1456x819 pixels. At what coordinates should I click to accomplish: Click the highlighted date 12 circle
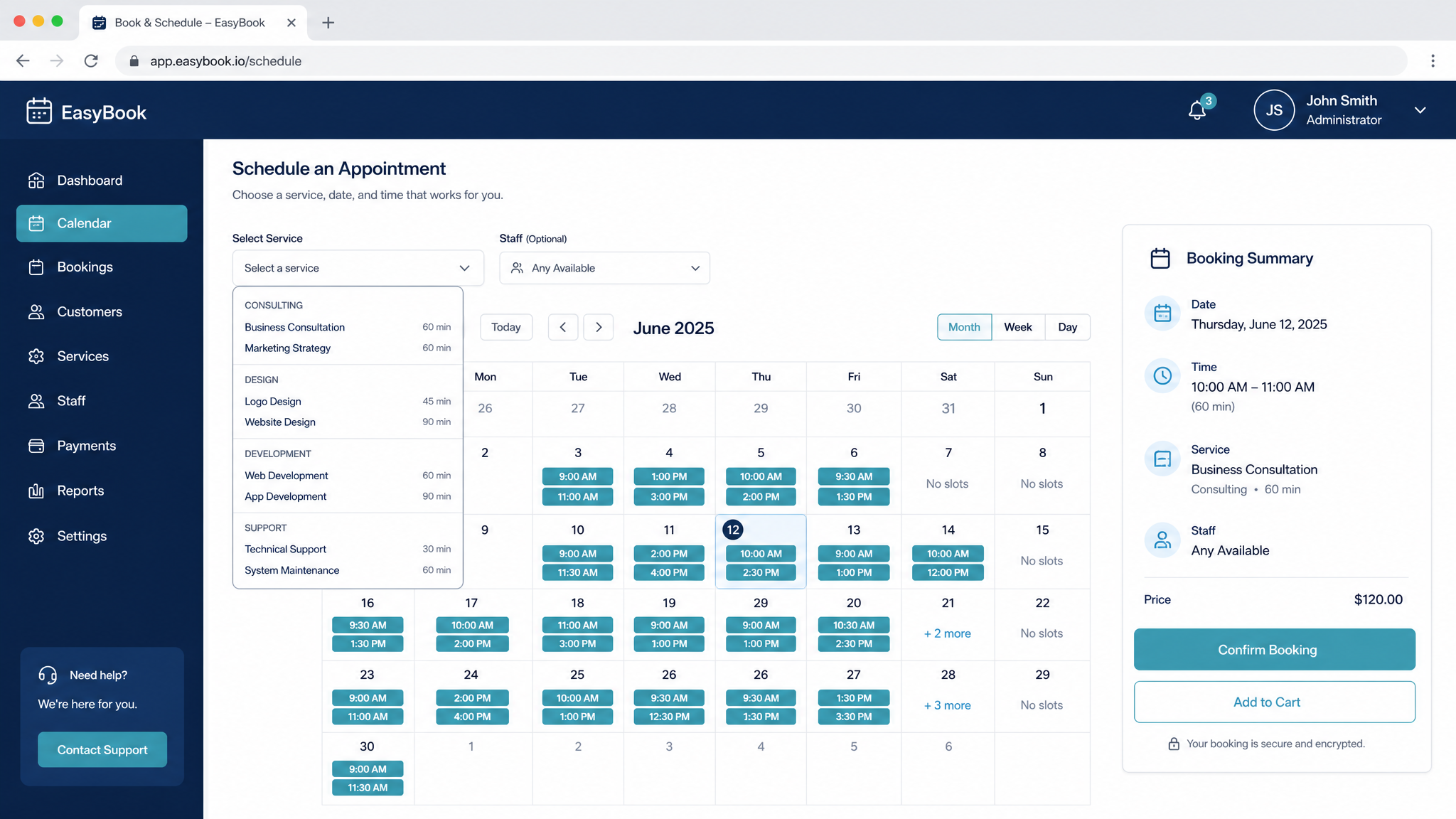coord(733,530)
